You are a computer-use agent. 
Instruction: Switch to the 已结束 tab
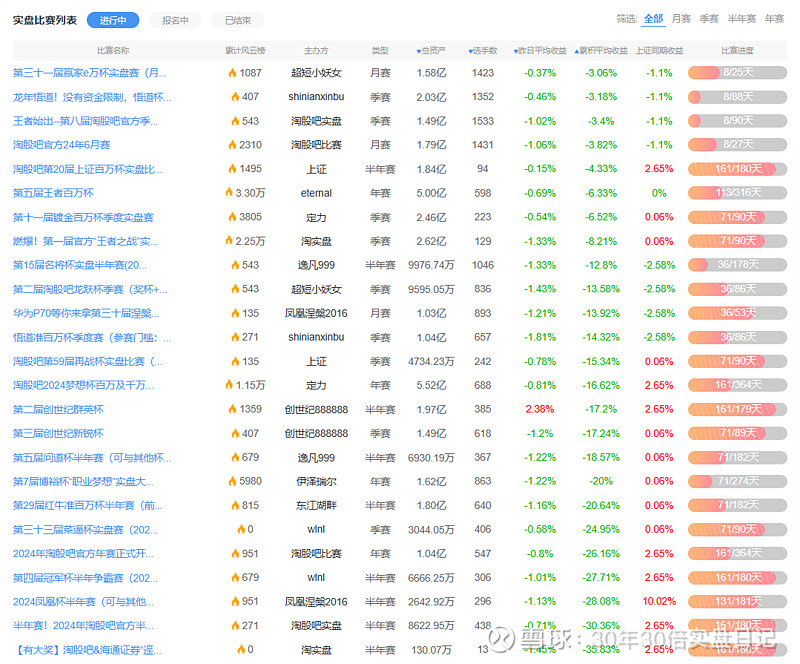coord(238,20)
